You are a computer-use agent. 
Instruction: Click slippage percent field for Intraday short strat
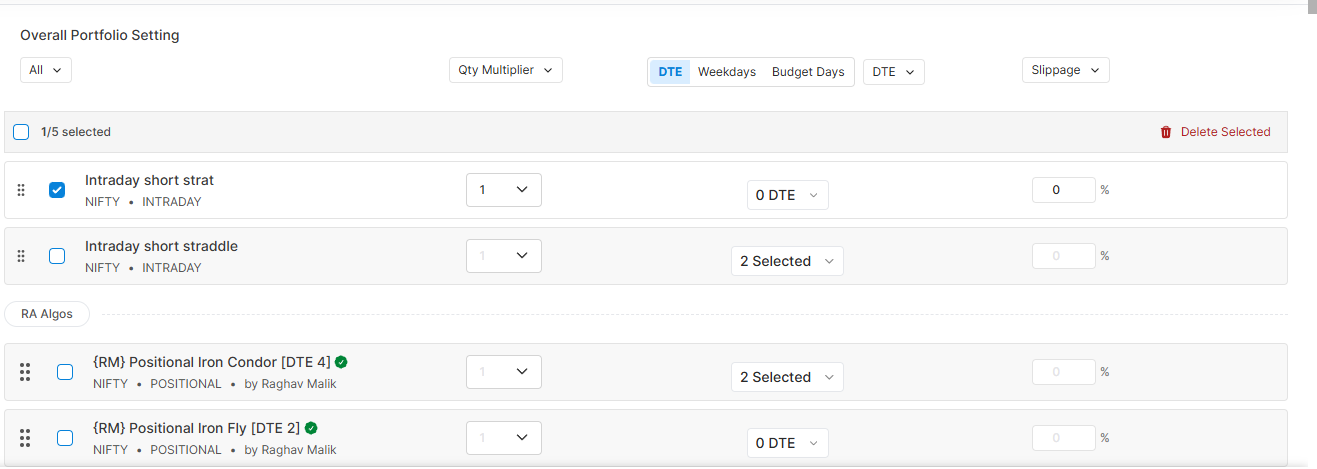coord(1064,190)
